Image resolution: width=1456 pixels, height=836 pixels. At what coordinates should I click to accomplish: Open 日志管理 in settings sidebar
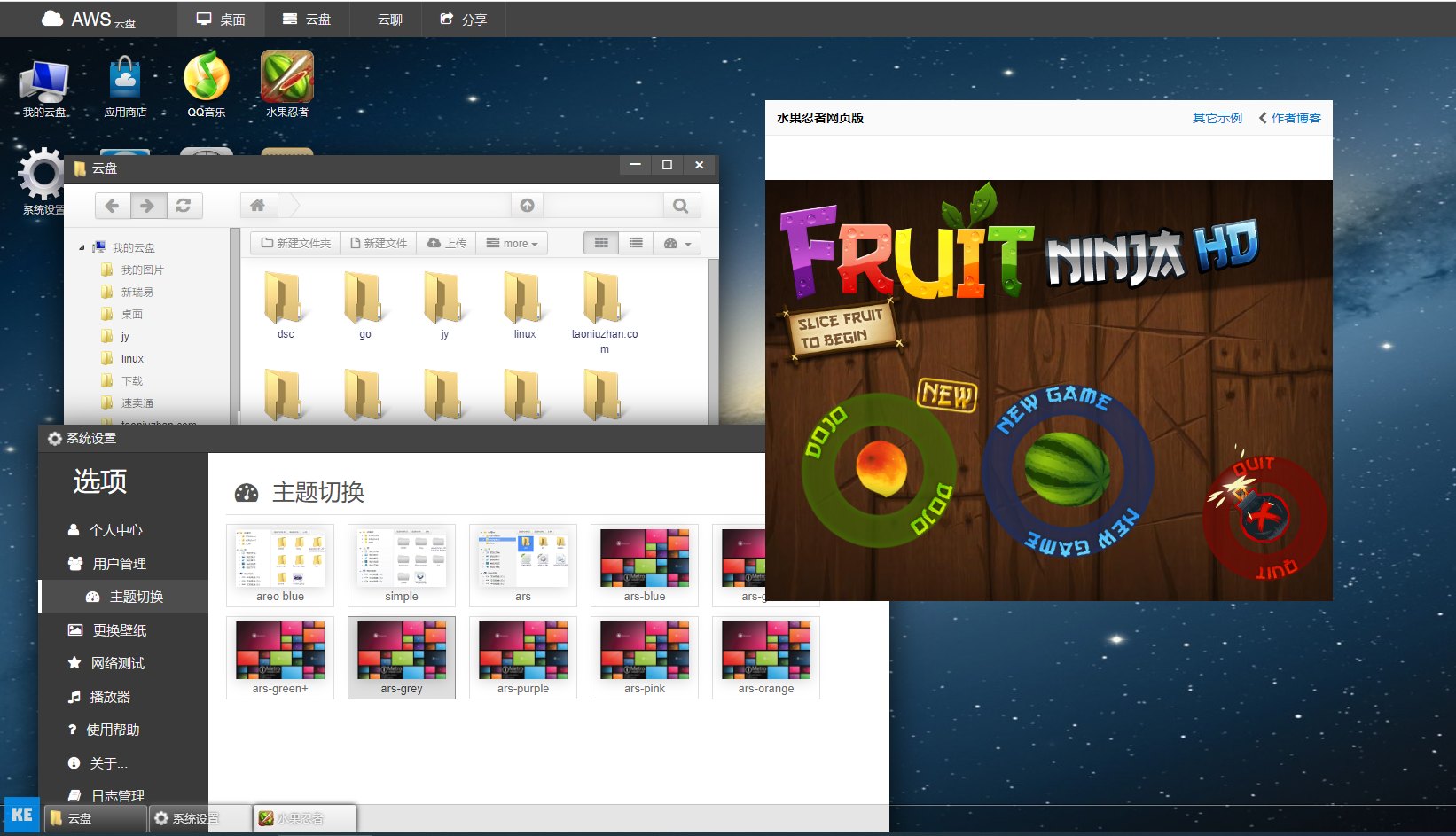[123, 796]
